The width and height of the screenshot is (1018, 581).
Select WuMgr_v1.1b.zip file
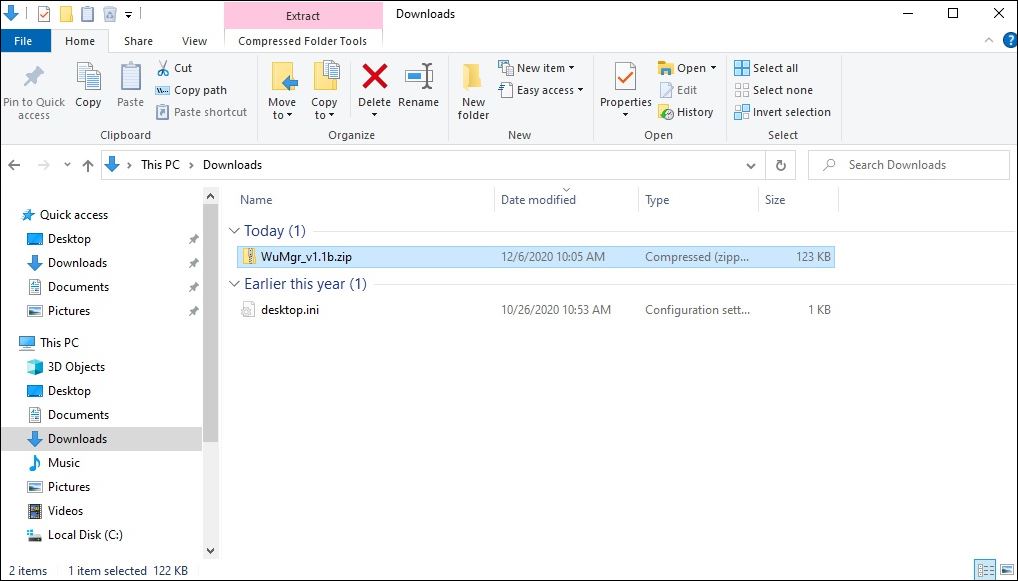tap(536, 256)
